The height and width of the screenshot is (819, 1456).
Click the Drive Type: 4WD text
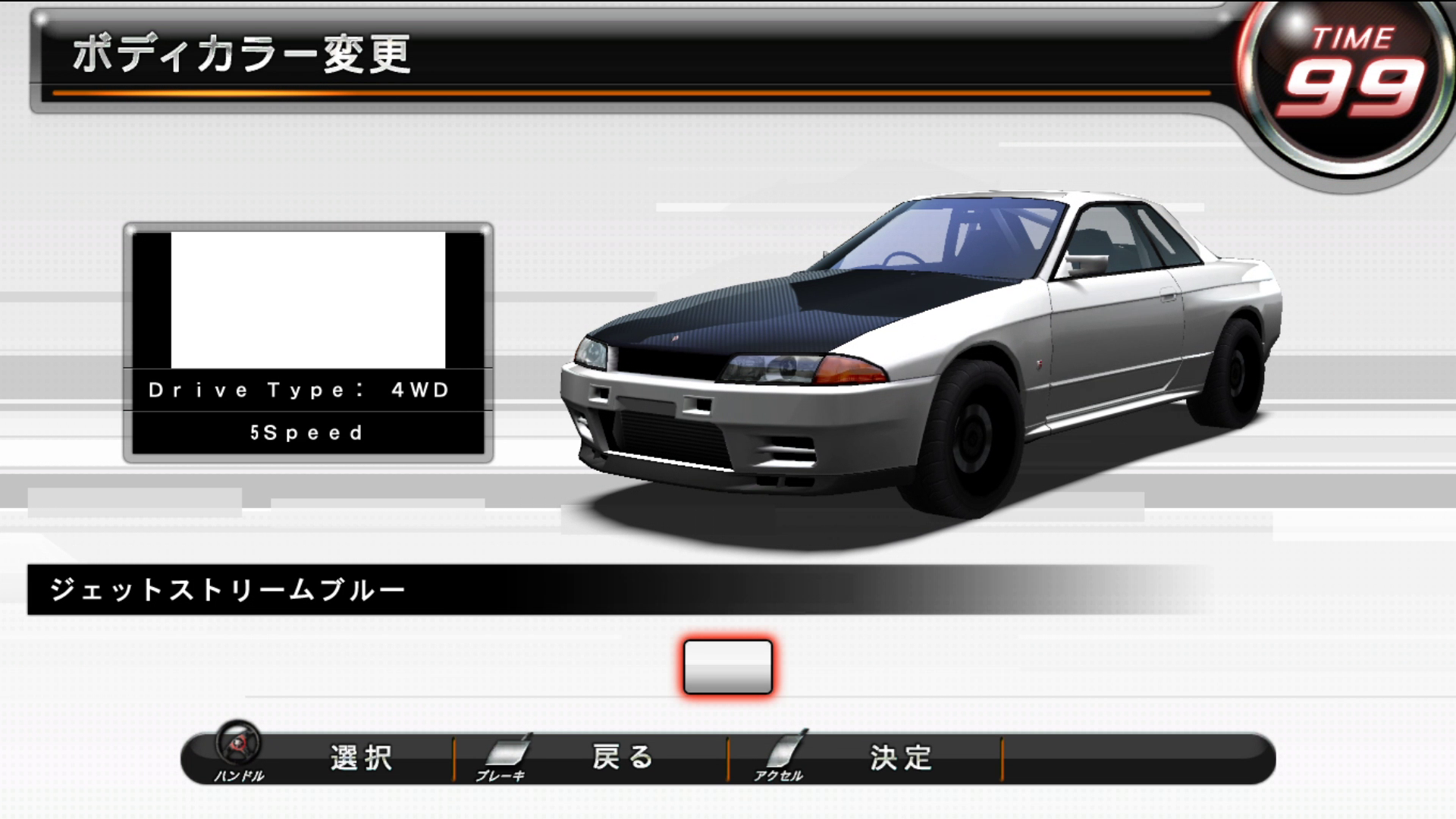click(300, 390)
